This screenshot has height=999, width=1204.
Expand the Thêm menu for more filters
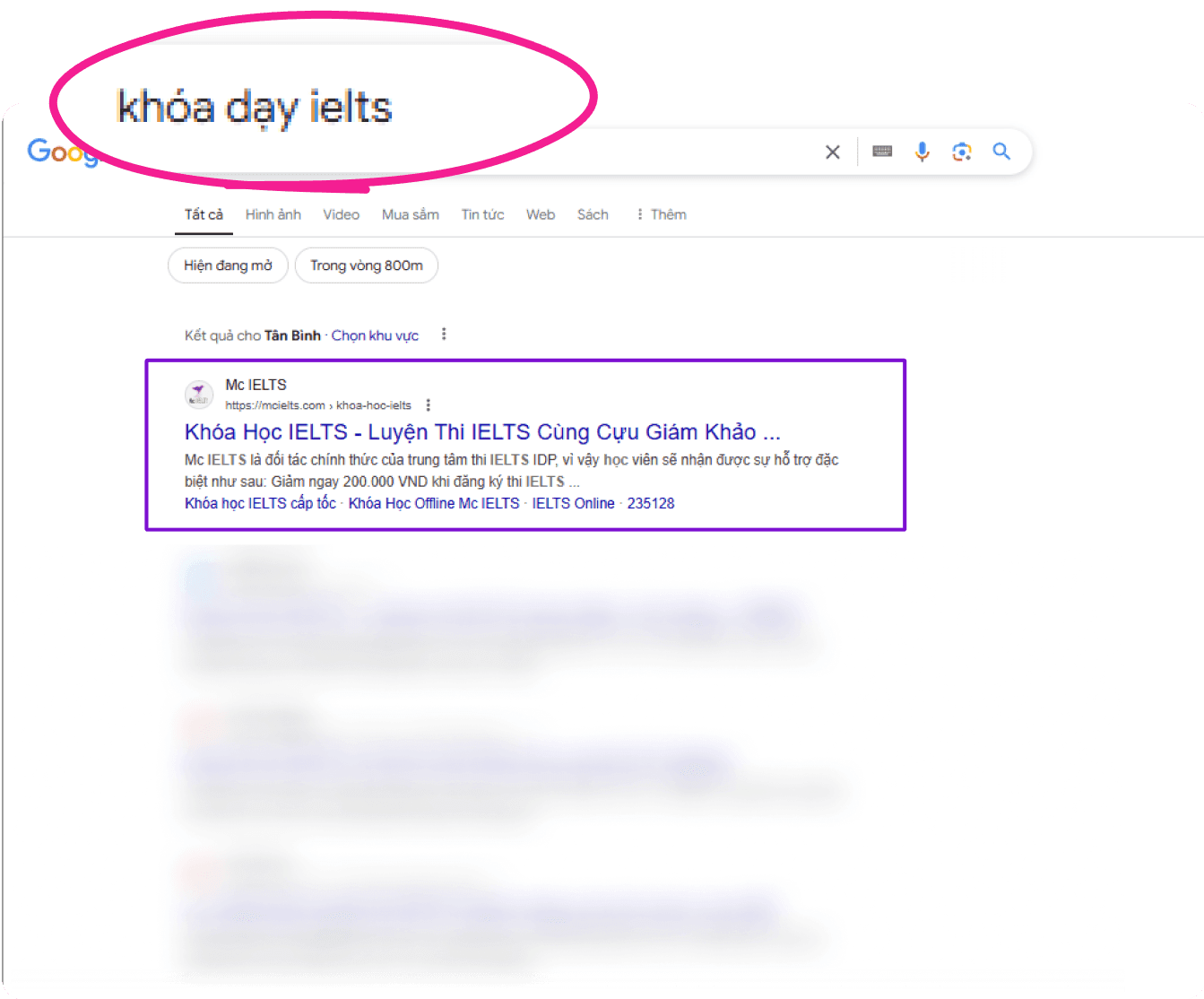(661, 214)
